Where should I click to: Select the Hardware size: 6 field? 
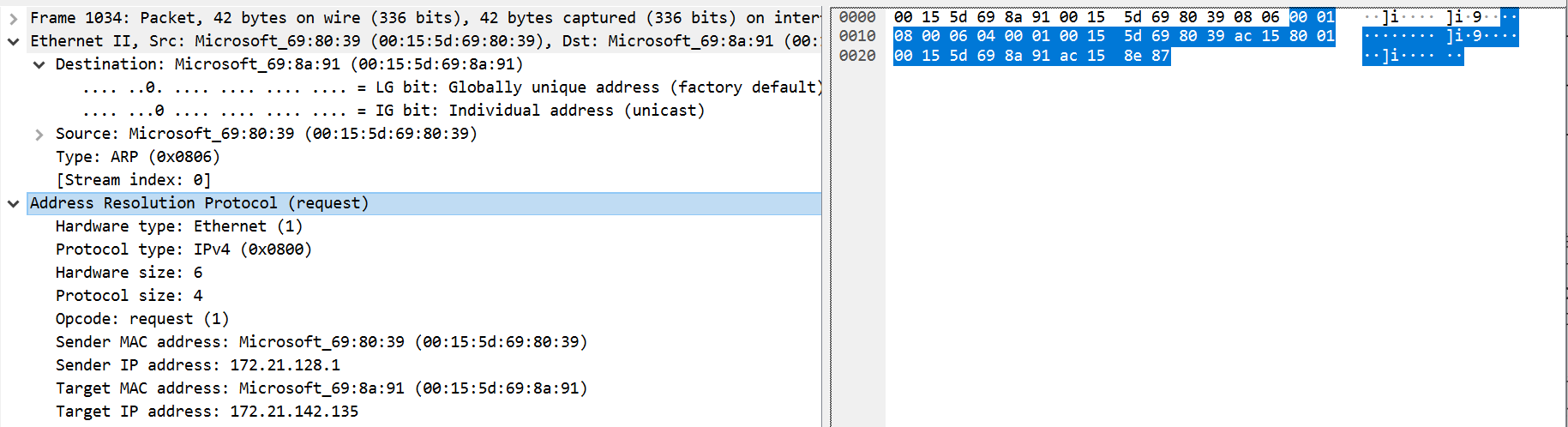(x=129, y=273)
